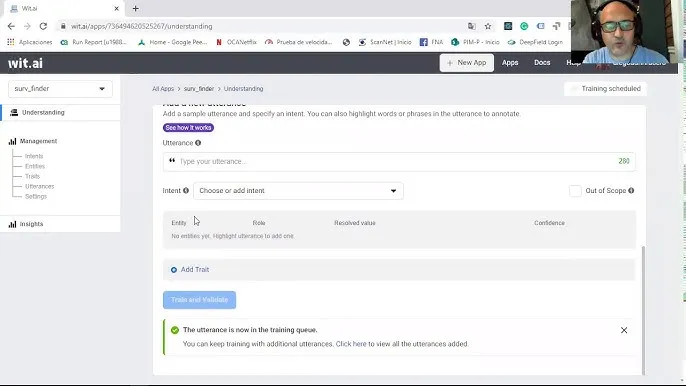This screenshot has width=686, height=386.
Task: Click the Entity column header
Action: [178, 223]
